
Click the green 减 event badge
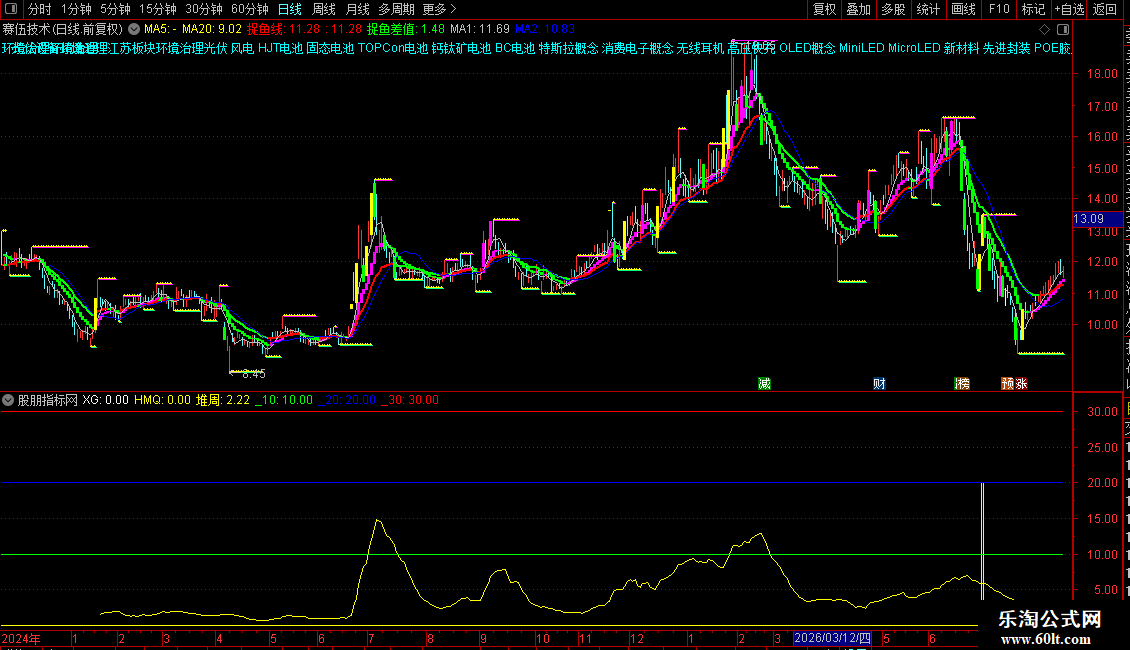click(765, 383)
